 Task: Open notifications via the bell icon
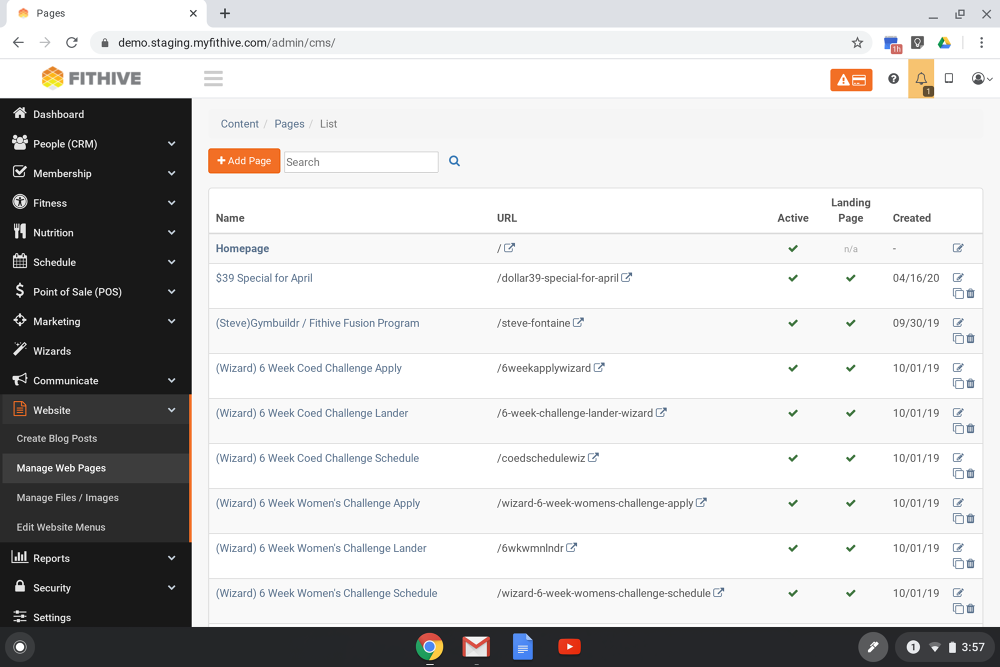click(x=921, y=78)
